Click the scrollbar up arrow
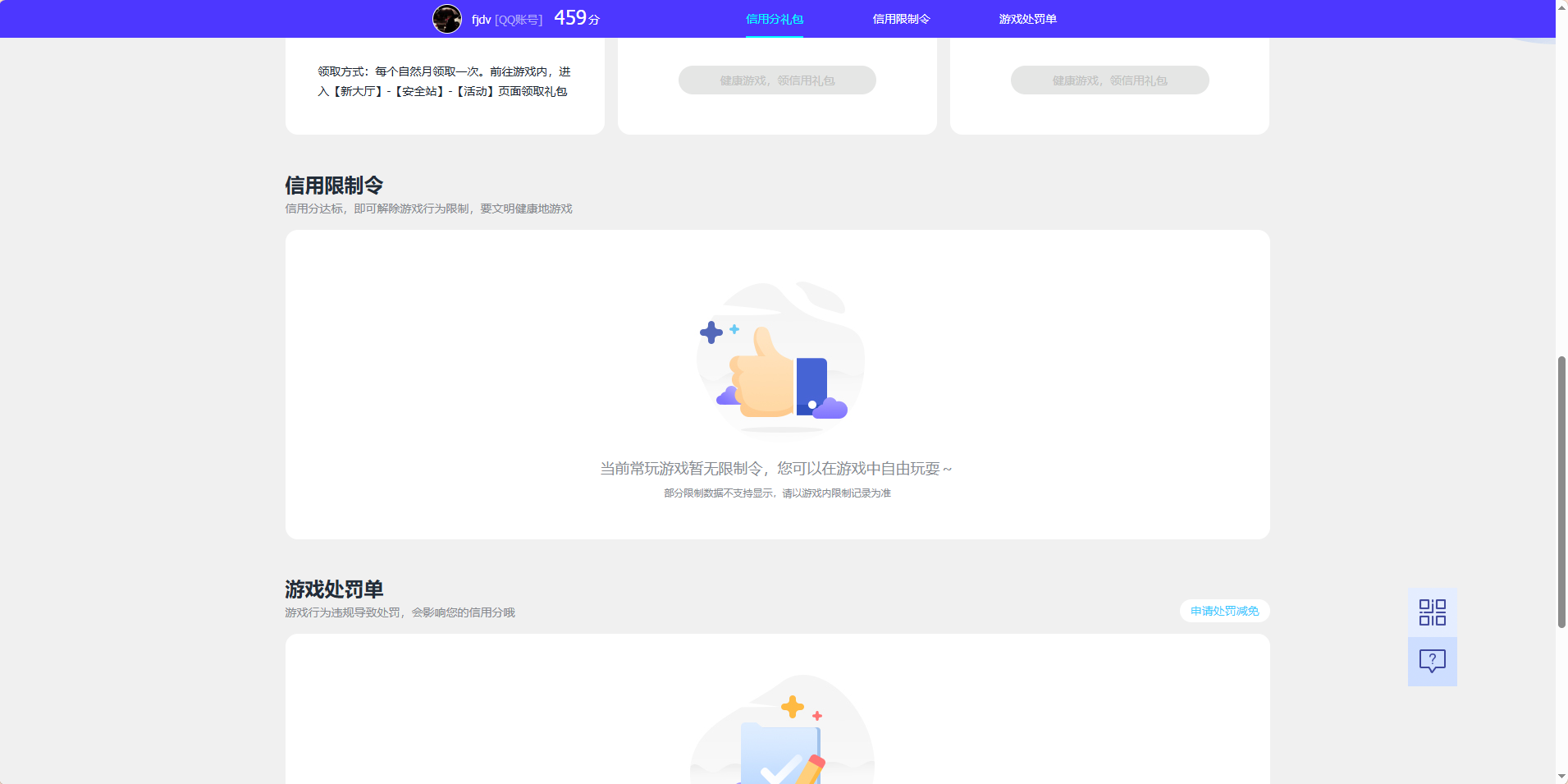1568x784 pixels. pos(1561,7)
